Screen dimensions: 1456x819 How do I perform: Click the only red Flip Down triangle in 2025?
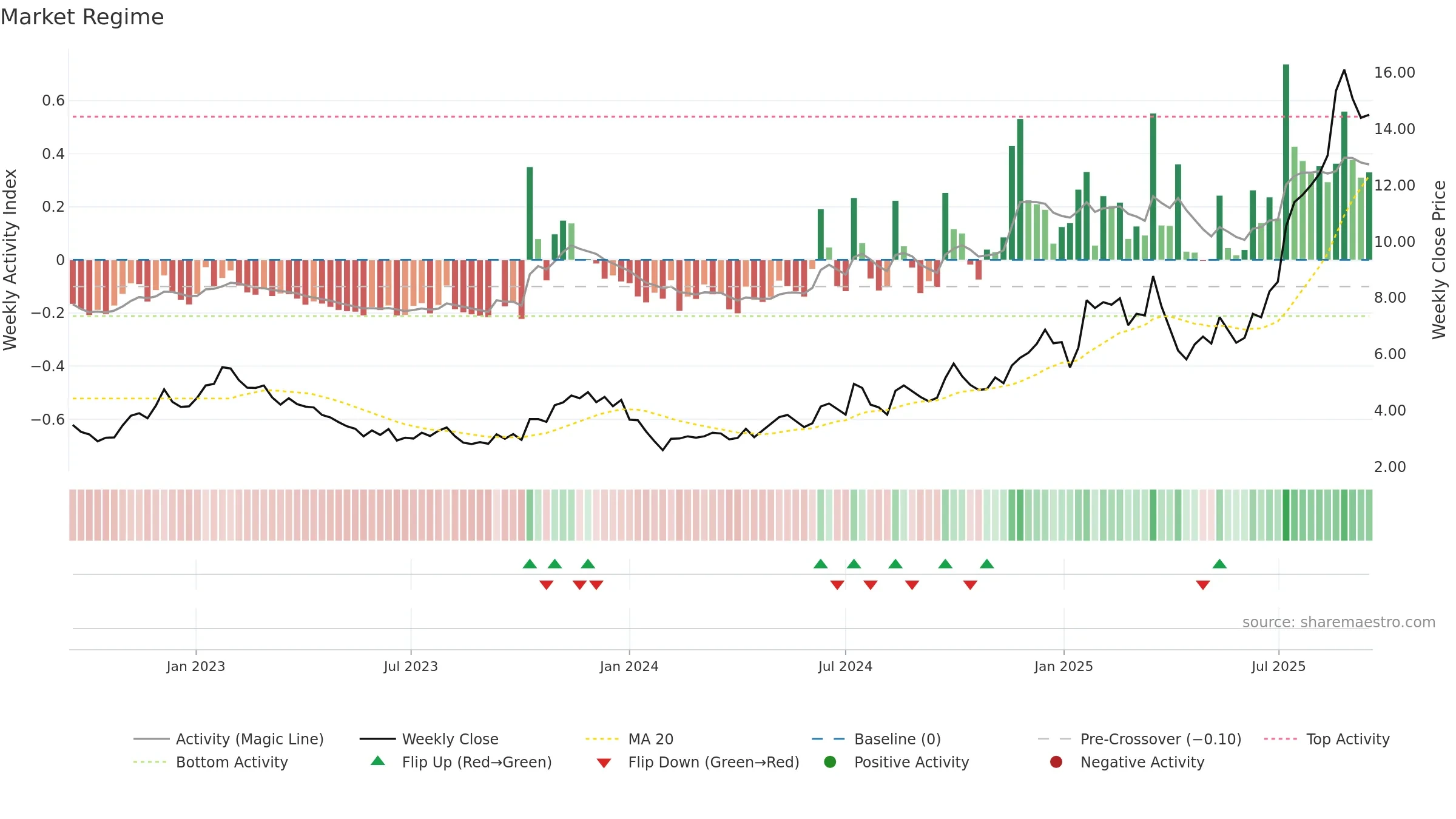pyautogui.click(x=1203, y=585)
